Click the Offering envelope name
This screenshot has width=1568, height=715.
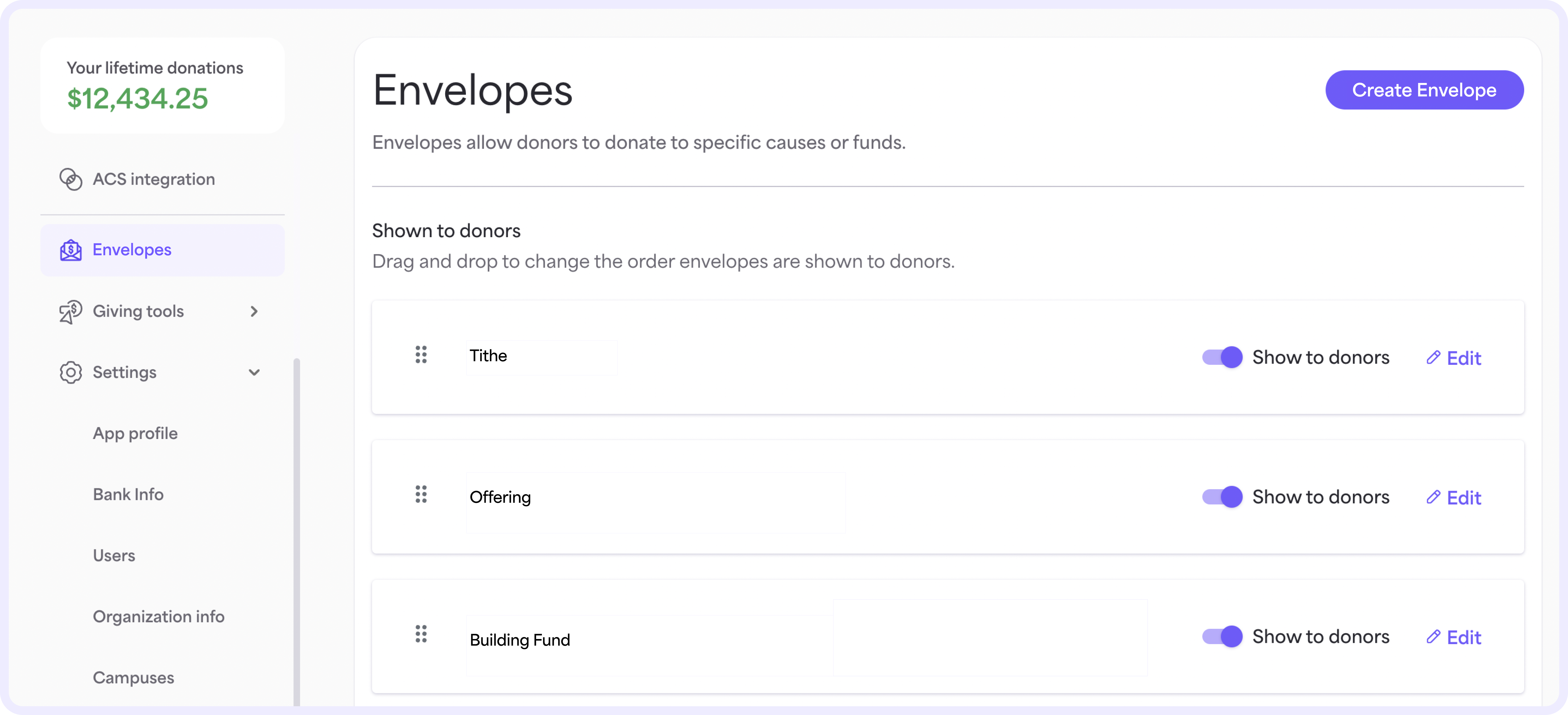click(500, 497)
